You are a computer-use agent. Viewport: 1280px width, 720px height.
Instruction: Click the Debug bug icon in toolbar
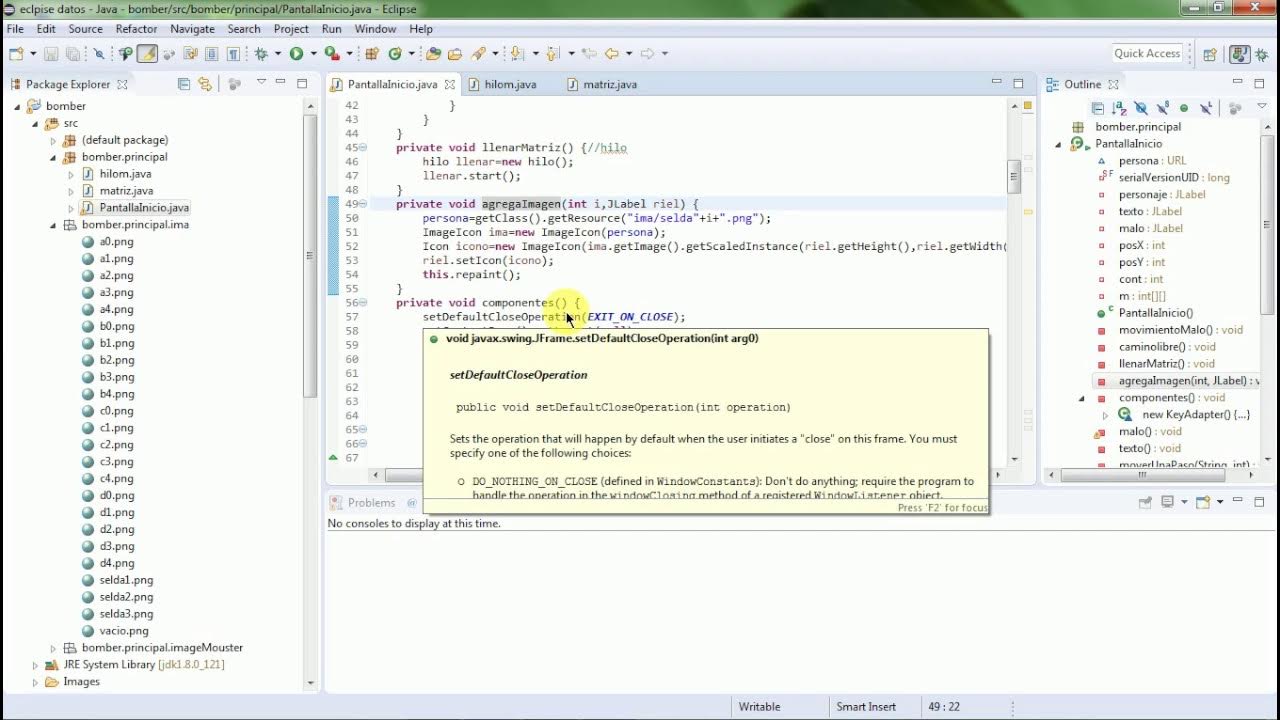[x=260, y=54]
